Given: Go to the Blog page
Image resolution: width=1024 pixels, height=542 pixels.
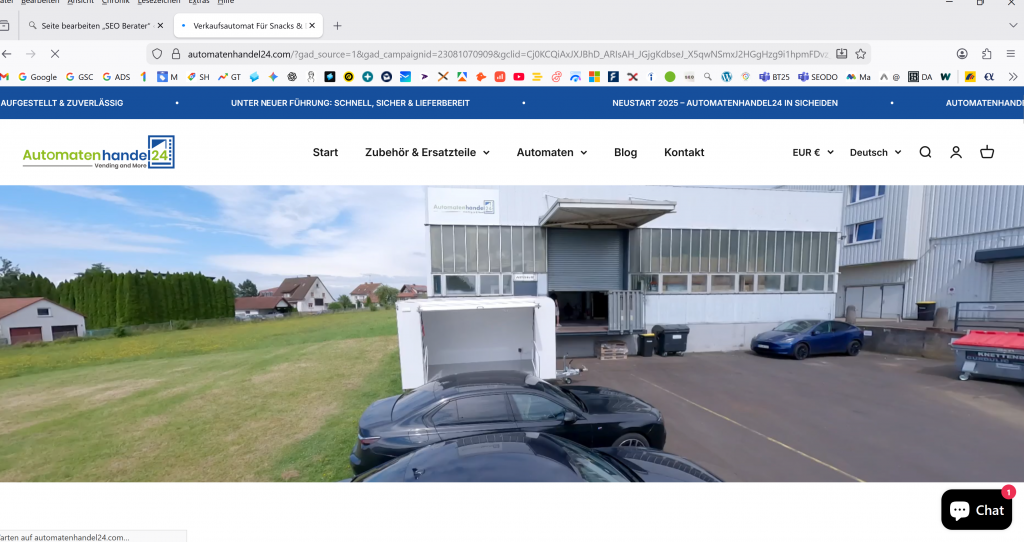Looking at the screenshot, I should pyautogui.click(x=625, y=152).
